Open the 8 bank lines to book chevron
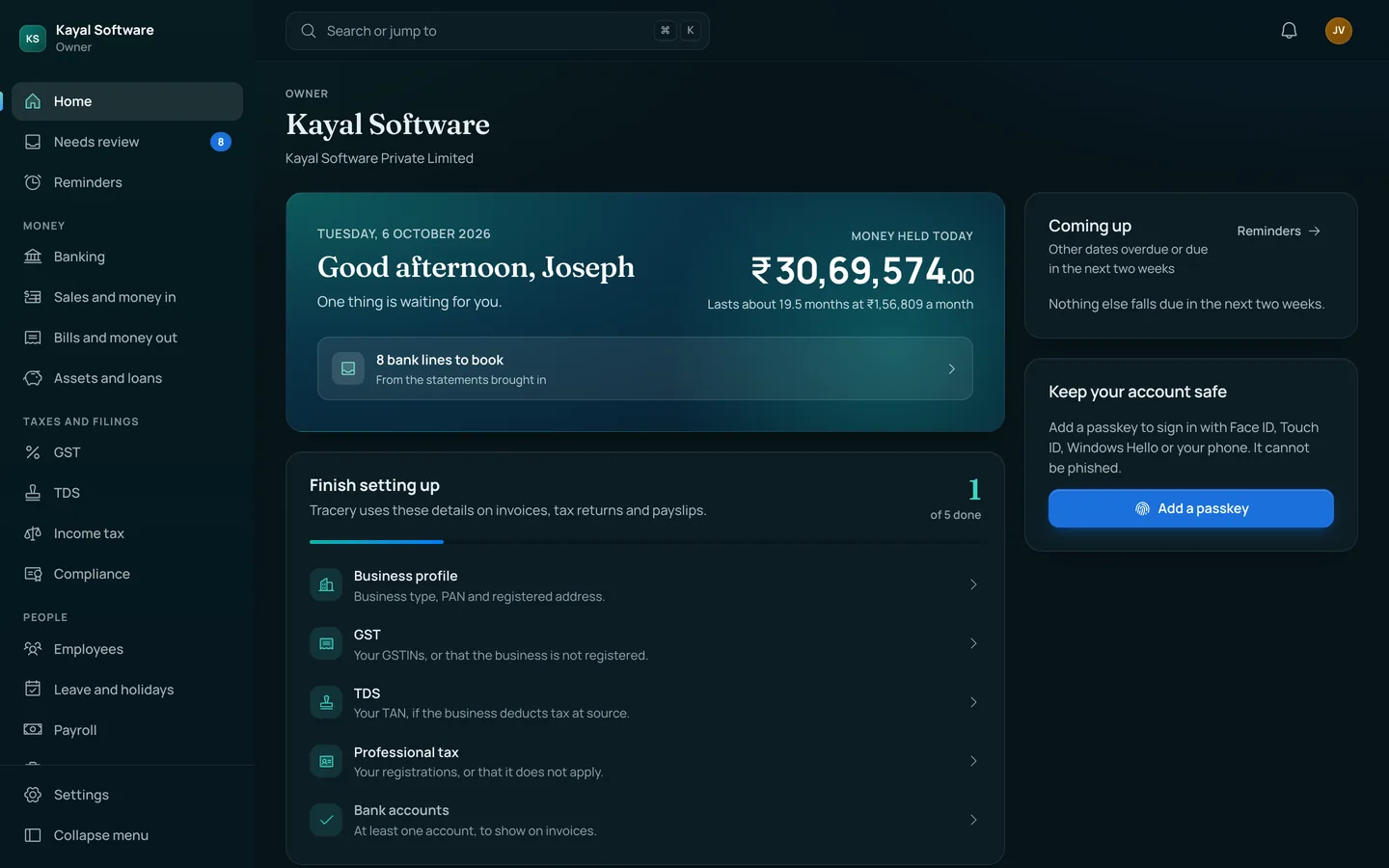This screenshot has height=868, width=1389. (x=951, y=368)
